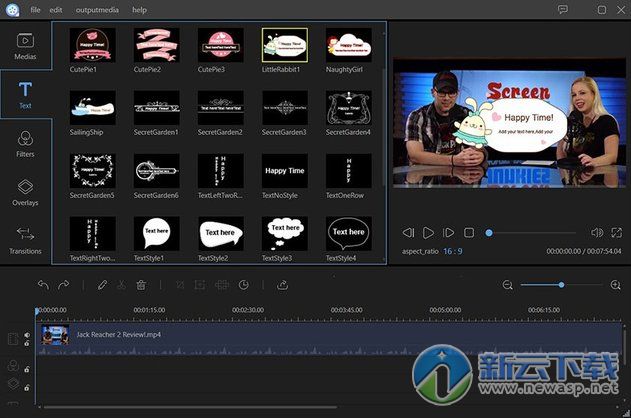The image size is (631, 418).
Task: Click the volume speaker icon
Action: [x=597, y=232]
